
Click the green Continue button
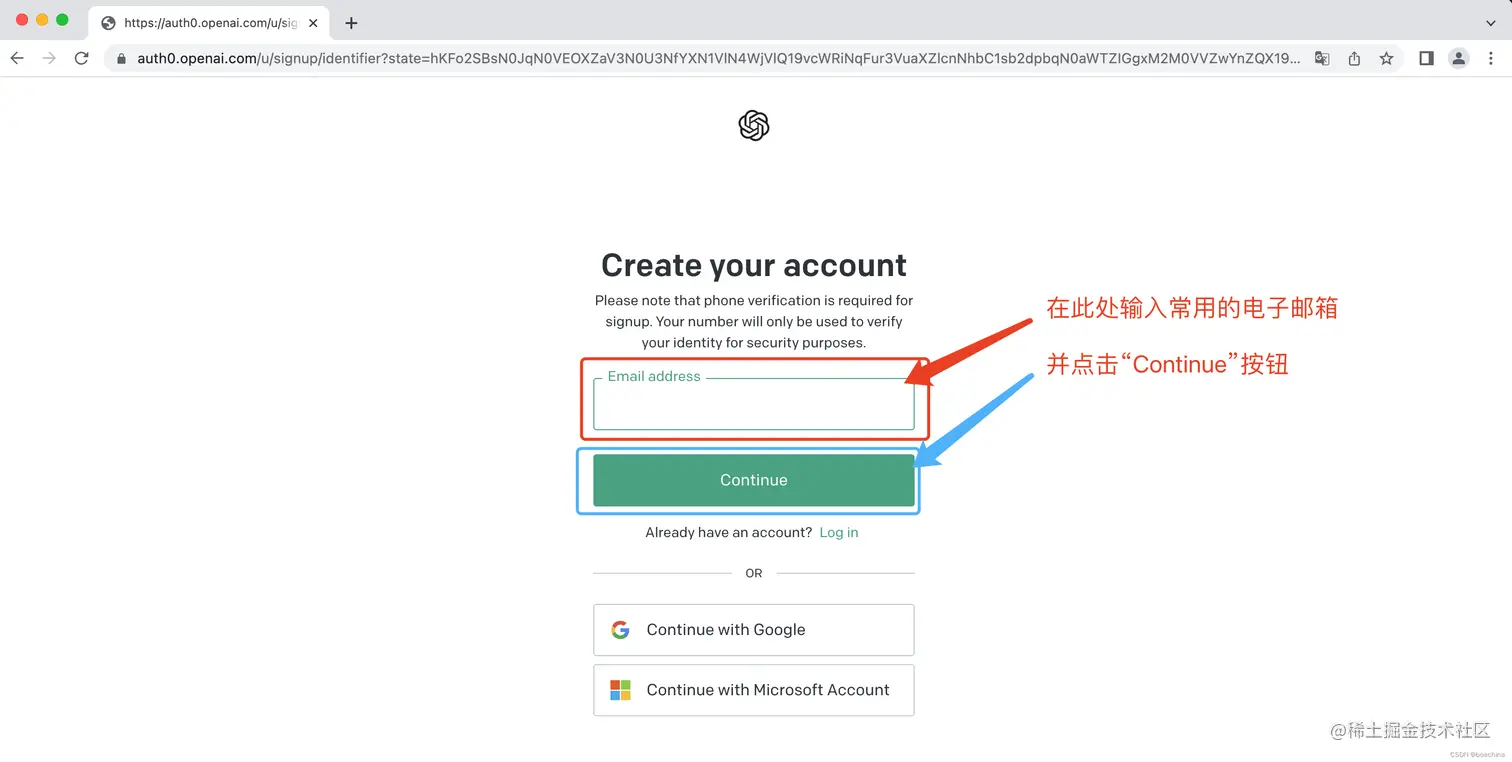pyautogui.click(x=754, y=480)
